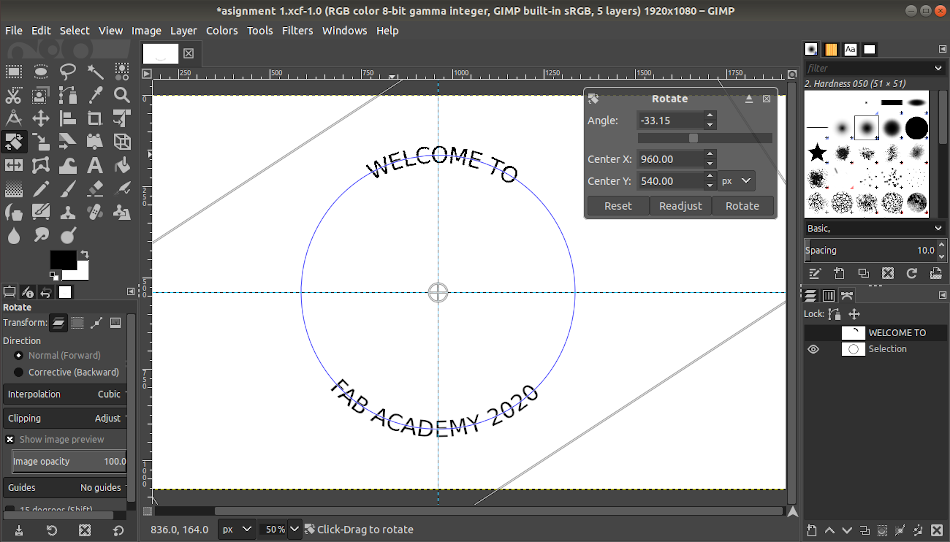Open the Colors menu
The image size is (950, 542).
coord(222,30)
